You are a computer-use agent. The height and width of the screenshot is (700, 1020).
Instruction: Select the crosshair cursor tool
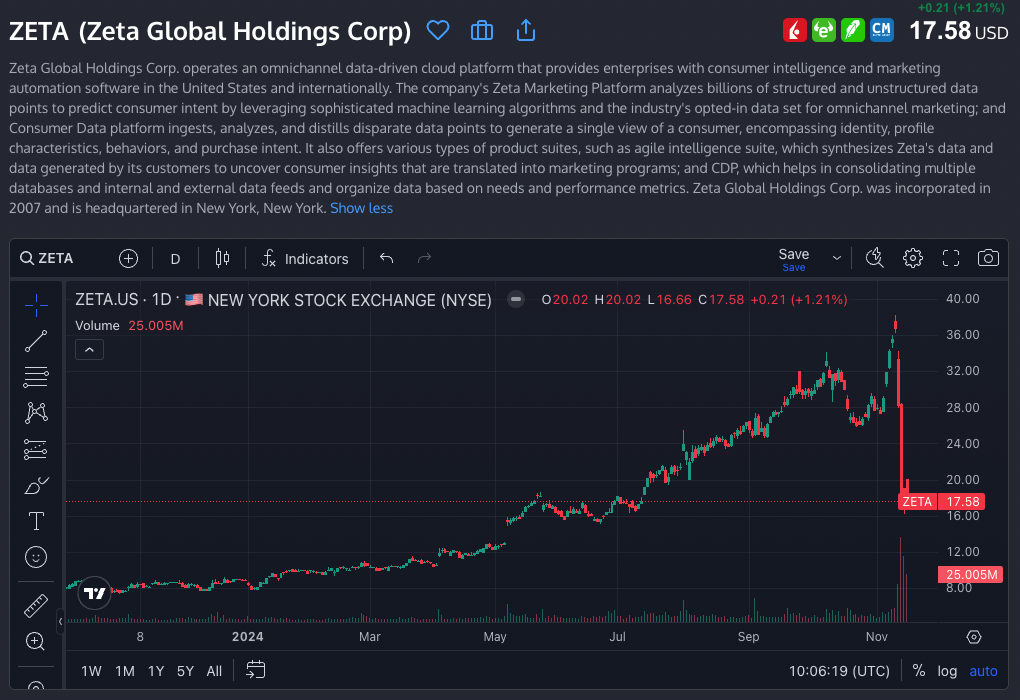(36, 304)
